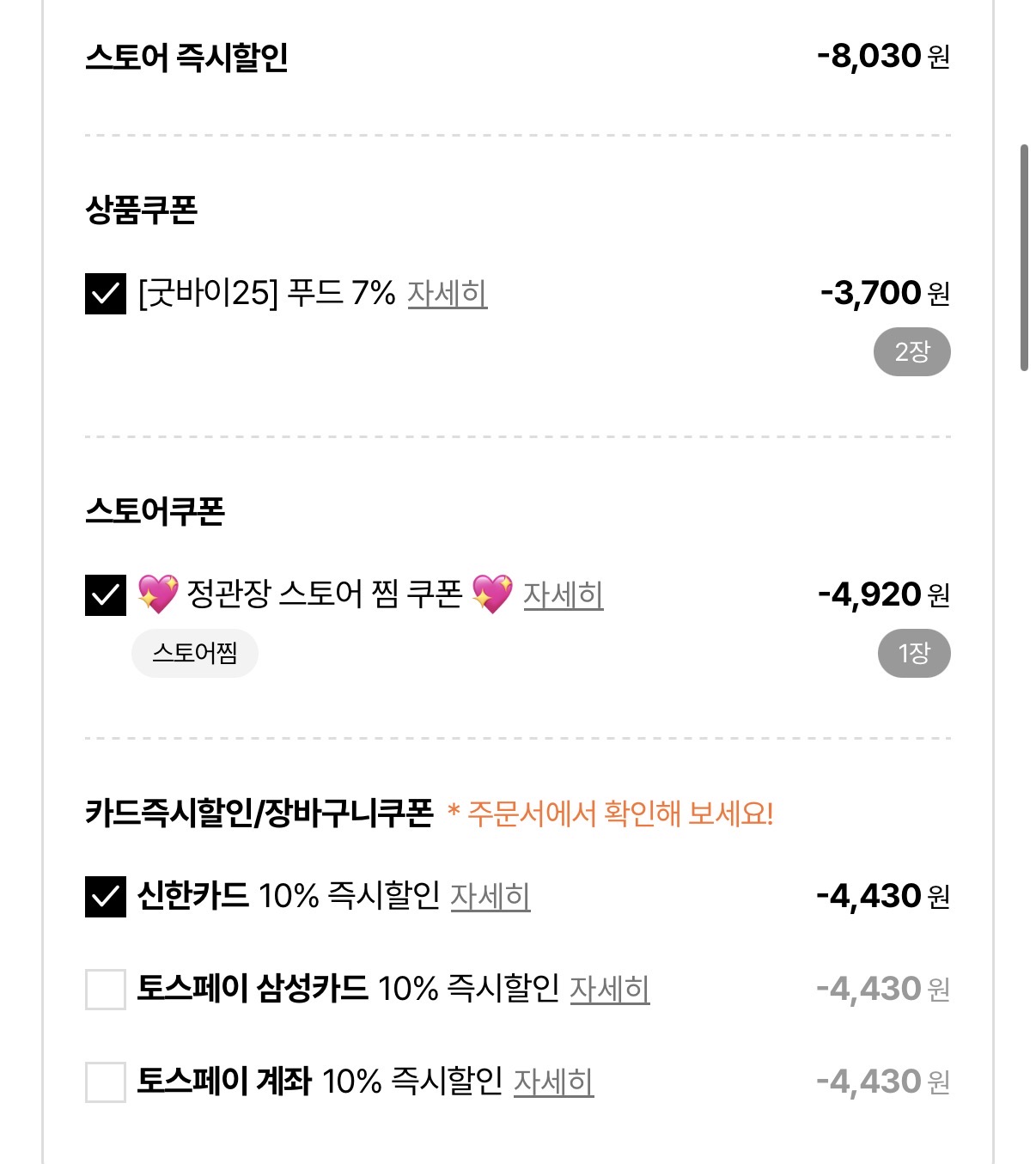Click the orange 주문서에서 확인해 보세요 notice
Image resolution: width=1036 pixels, height=1164 pixels.
click(611, 814)
